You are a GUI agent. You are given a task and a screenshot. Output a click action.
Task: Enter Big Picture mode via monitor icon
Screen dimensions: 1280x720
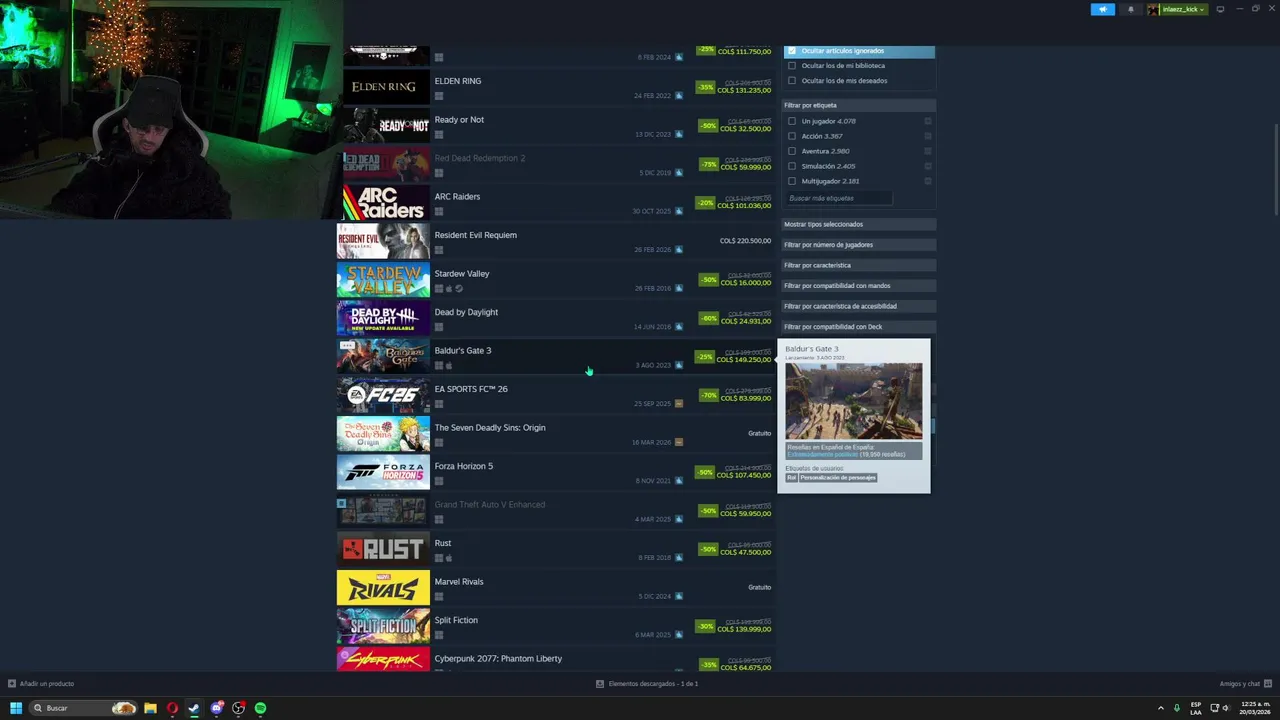1220,9
